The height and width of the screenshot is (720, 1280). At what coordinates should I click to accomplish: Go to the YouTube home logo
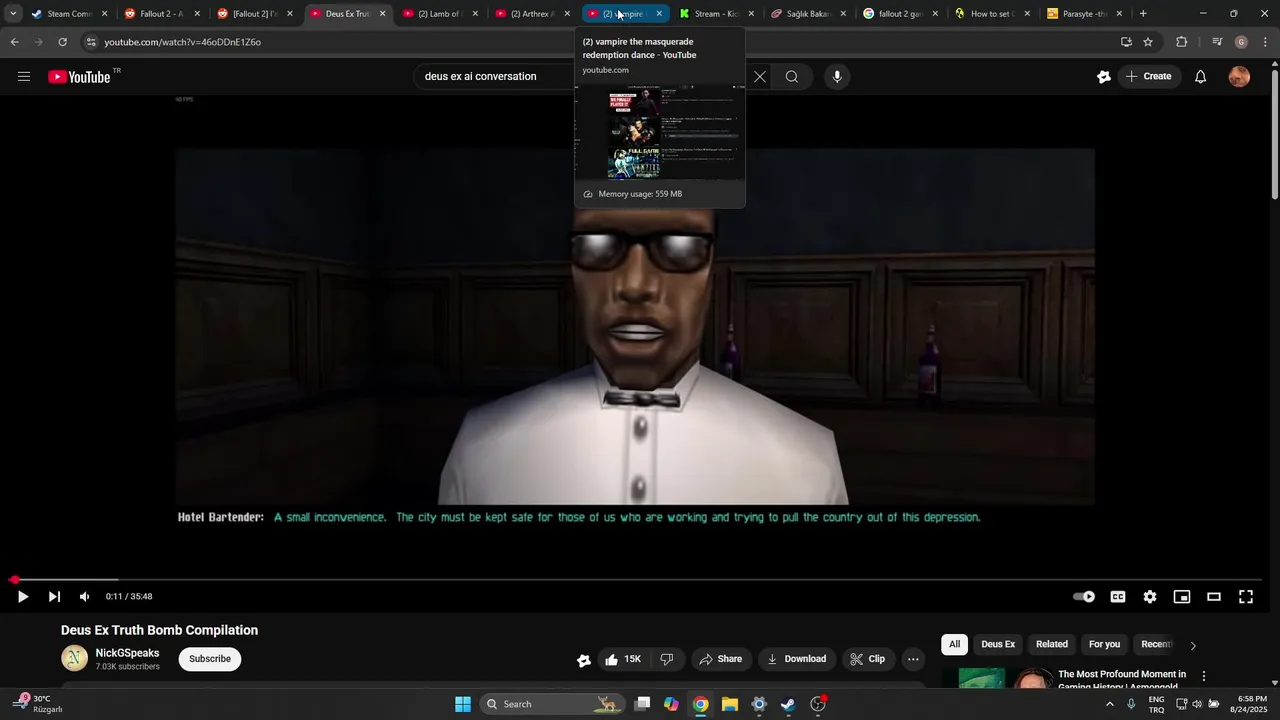[x=79, y=77]
